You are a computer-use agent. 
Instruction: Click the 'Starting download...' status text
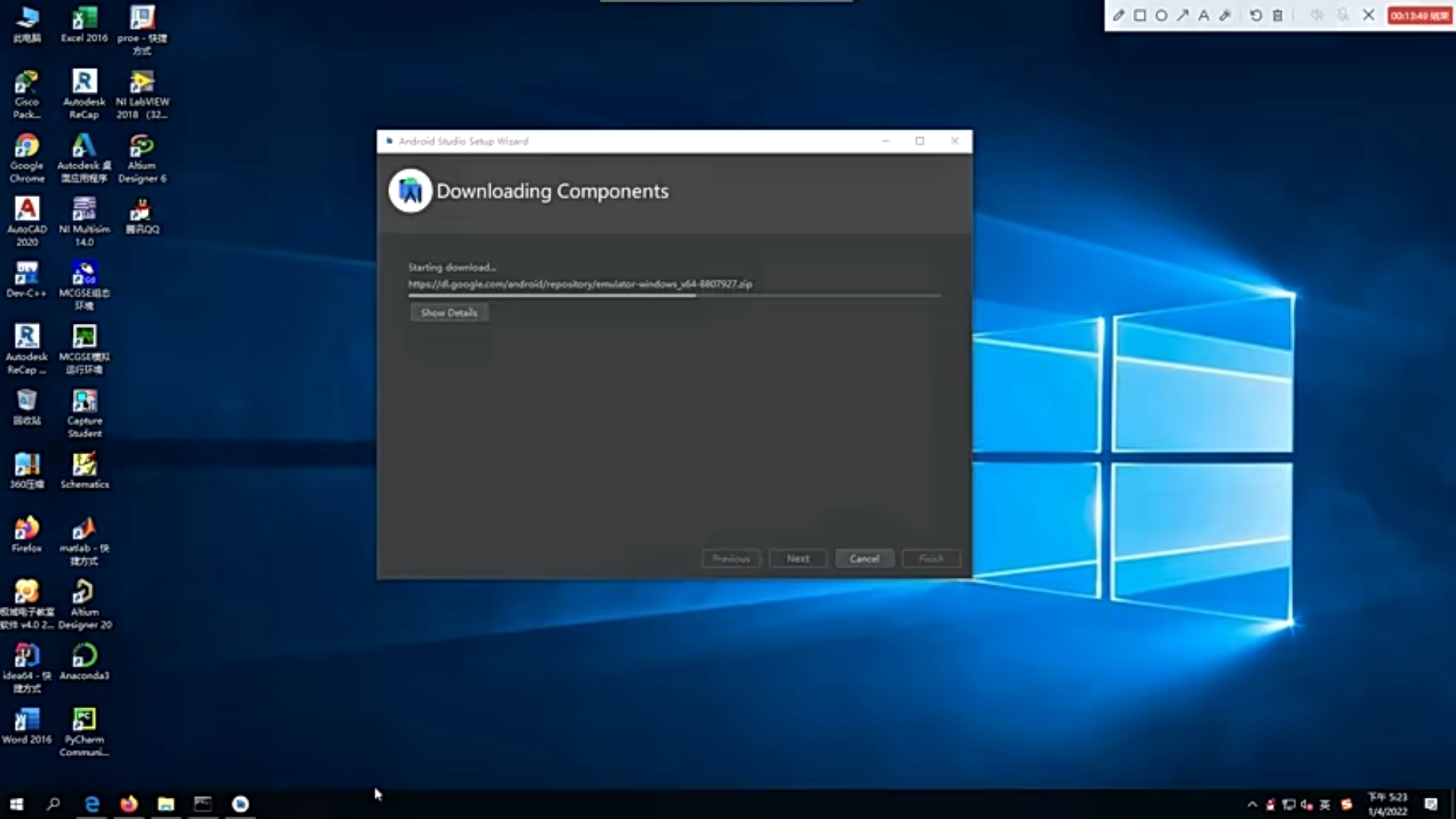coord(452,267)
